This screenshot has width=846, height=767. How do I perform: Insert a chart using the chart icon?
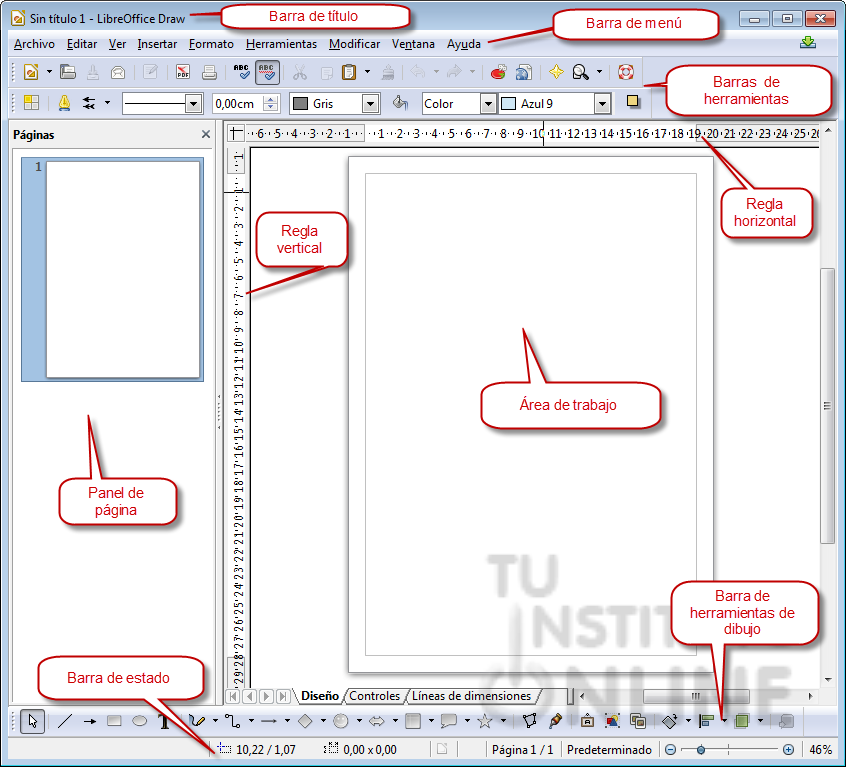pos(498,72)
